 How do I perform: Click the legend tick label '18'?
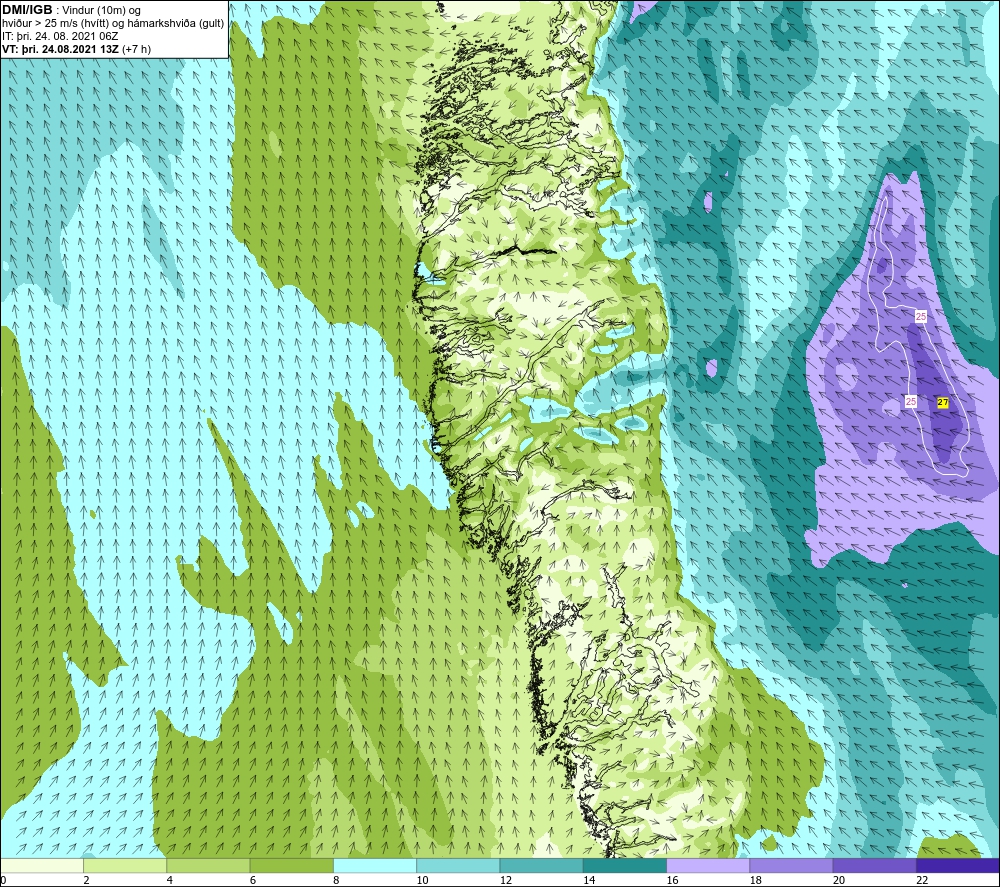[756, 881]
